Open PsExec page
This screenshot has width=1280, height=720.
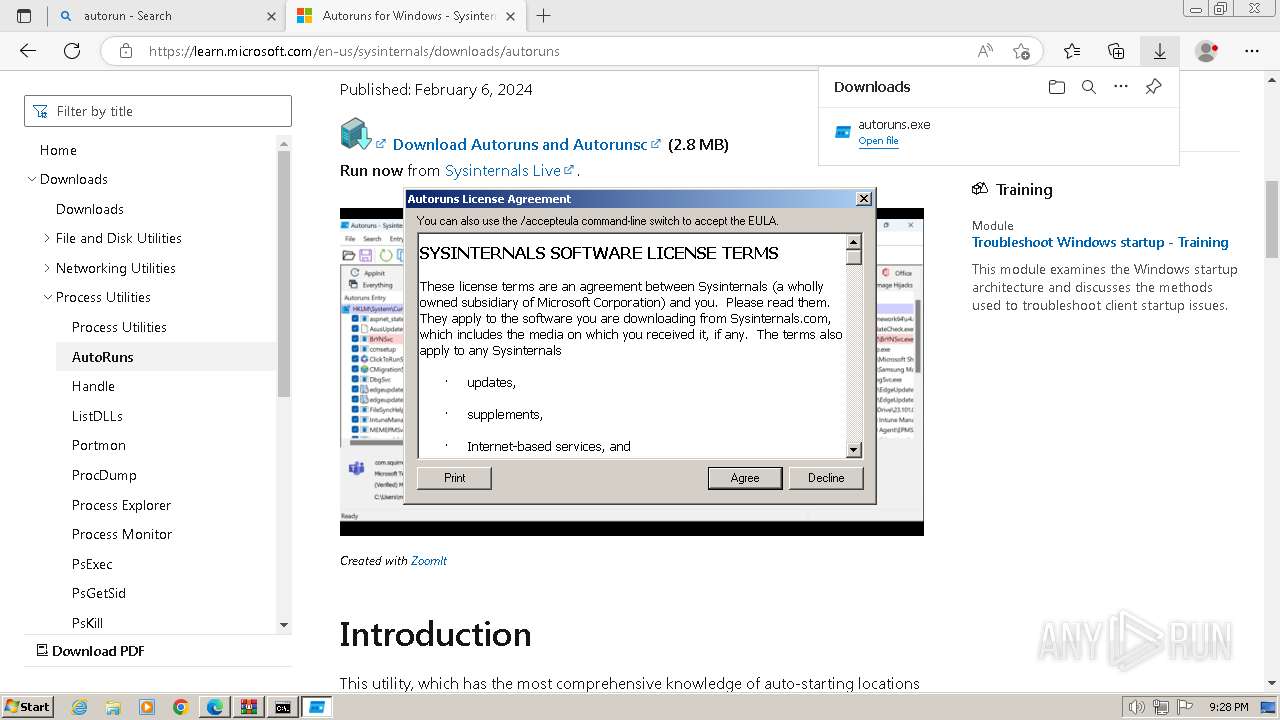(92, 564)
